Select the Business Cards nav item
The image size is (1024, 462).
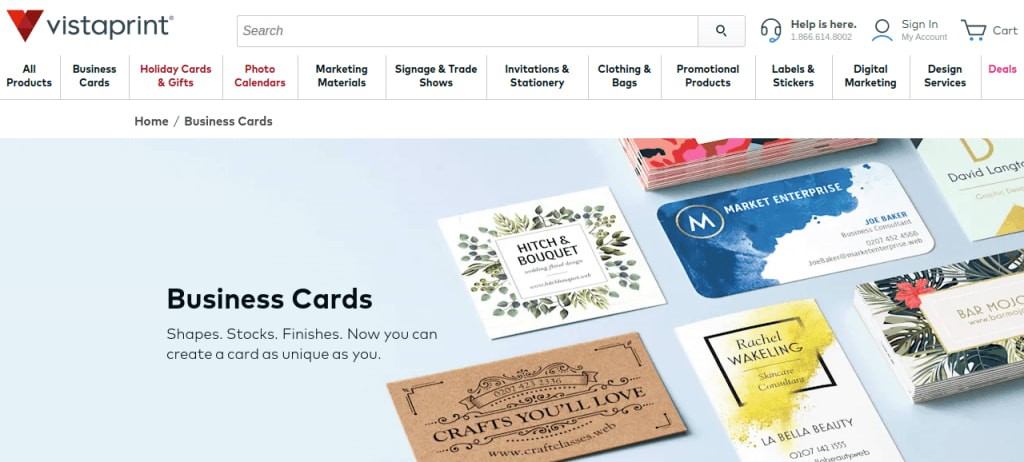click(x=94, y=76)
